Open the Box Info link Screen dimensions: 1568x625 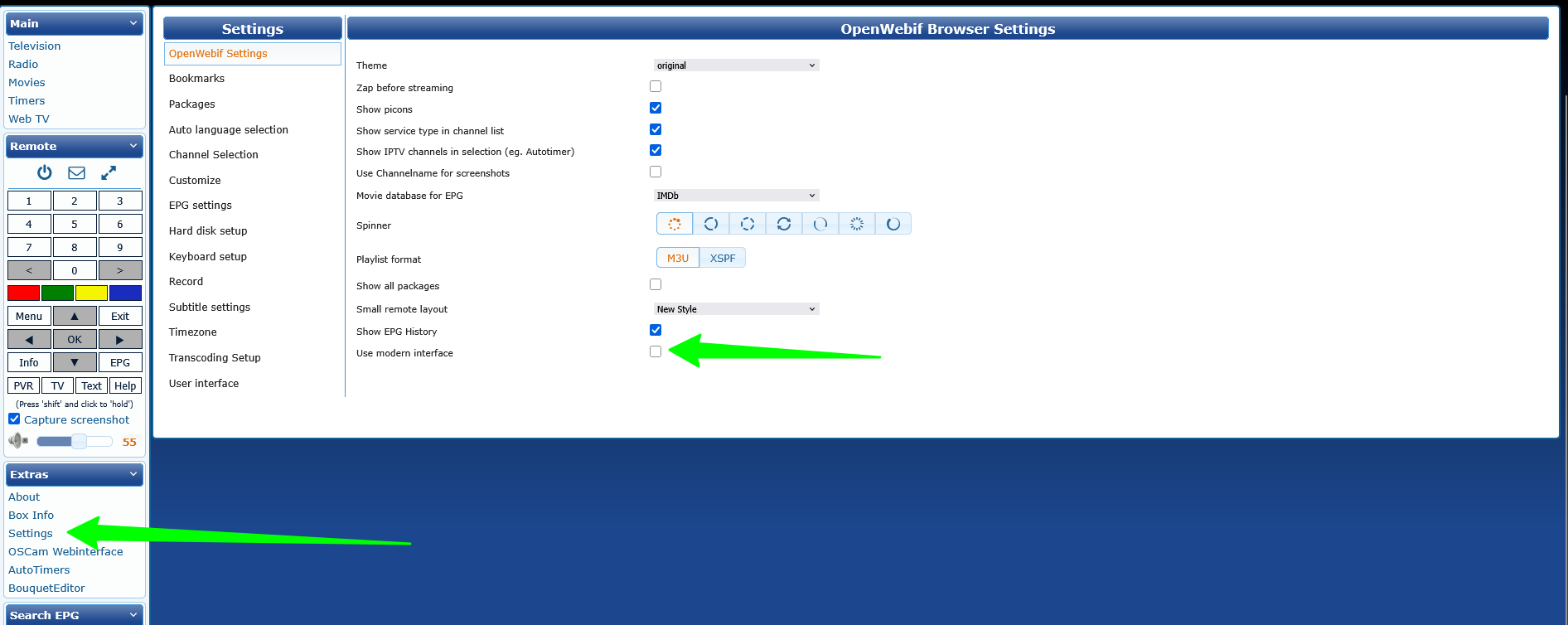(x=31, y=516)
